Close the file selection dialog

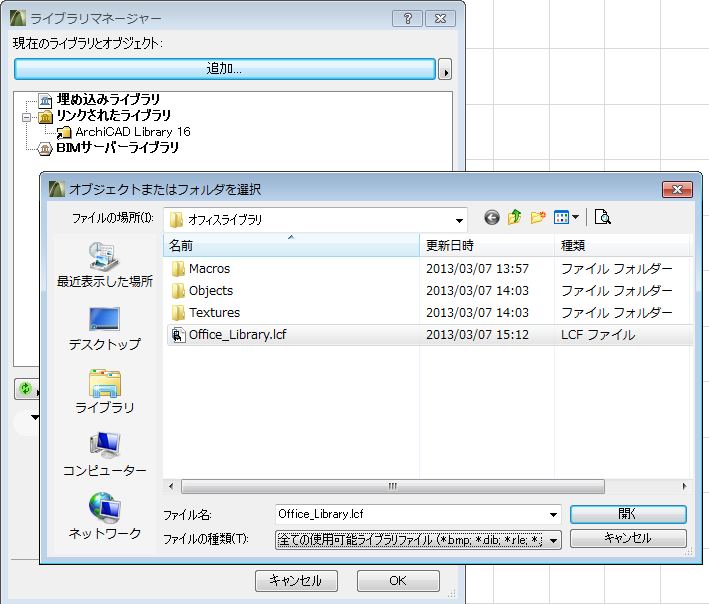tap(677, 189)
